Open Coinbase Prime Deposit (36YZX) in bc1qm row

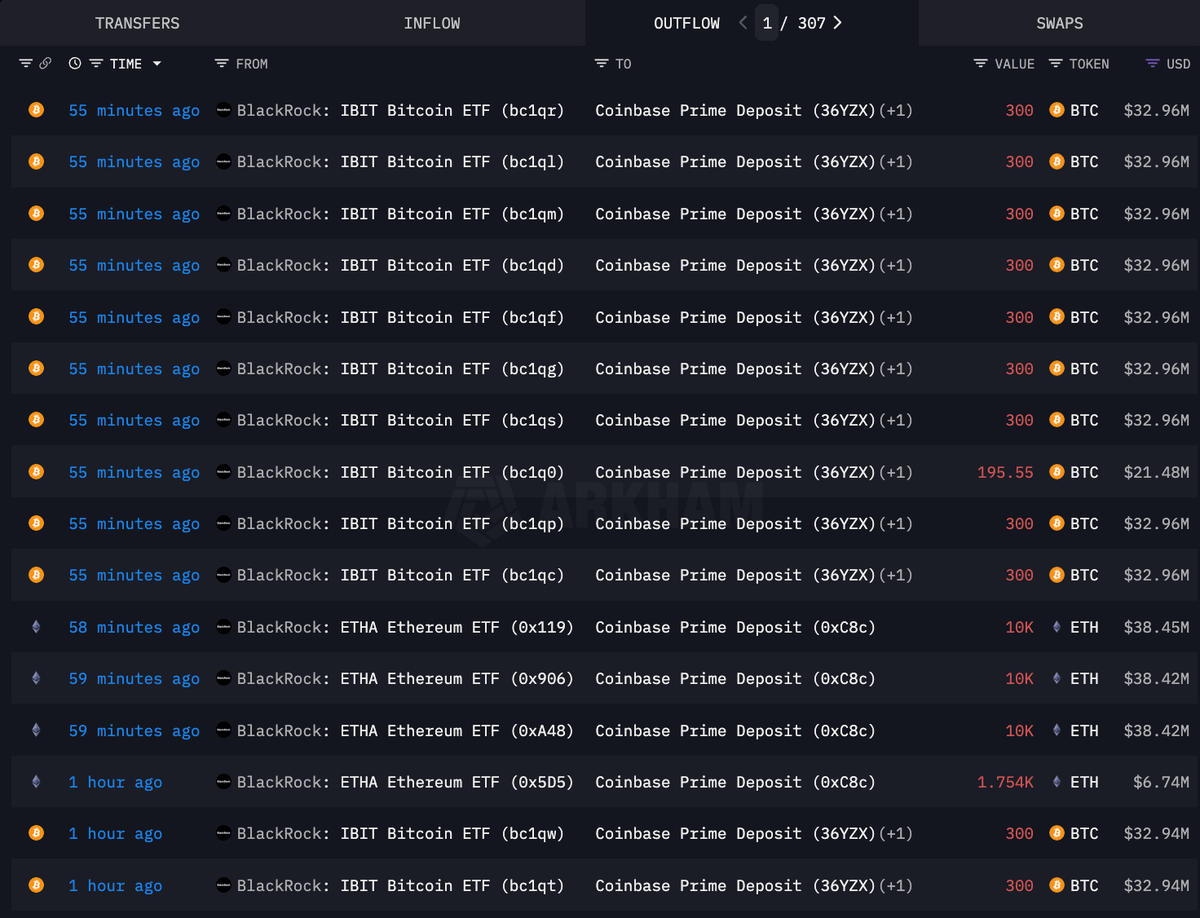click(735, 214)
